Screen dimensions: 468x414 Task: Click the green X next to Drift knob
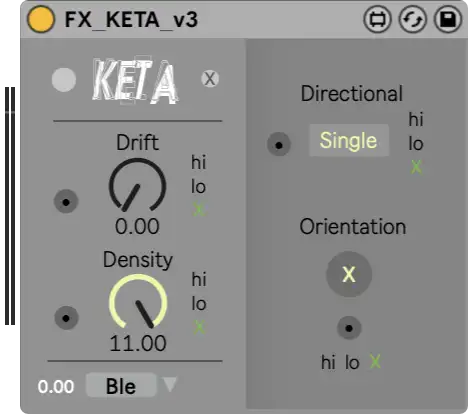(x=199, y=210)
